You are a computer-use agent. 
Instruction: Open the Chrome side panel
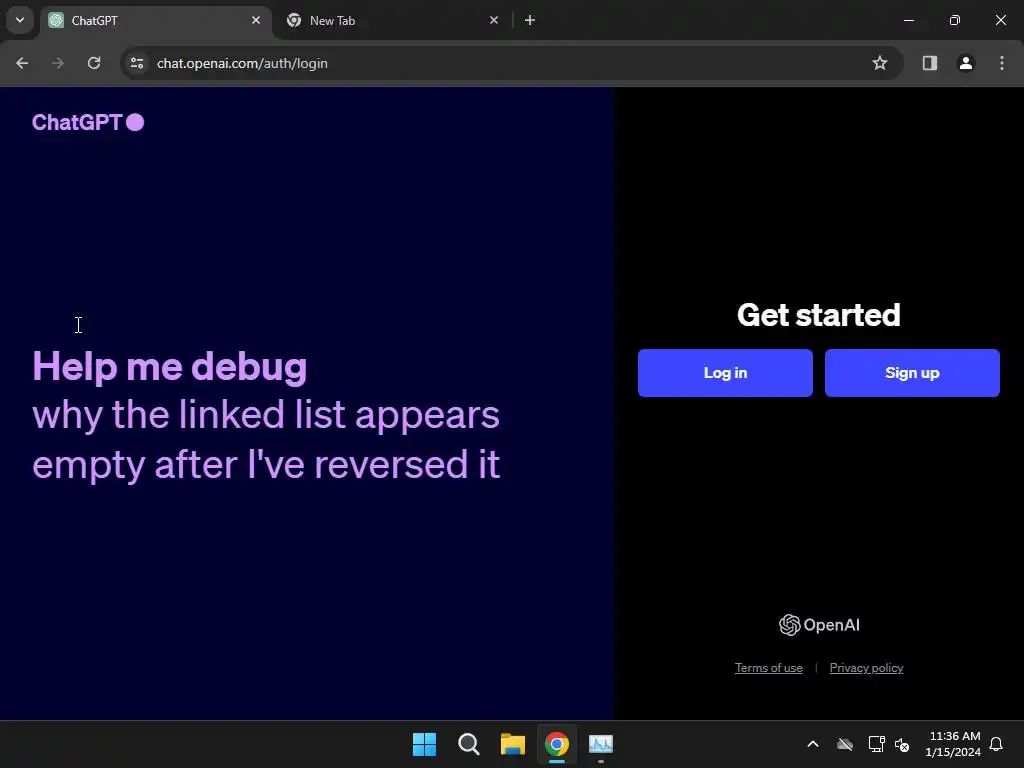930,63
